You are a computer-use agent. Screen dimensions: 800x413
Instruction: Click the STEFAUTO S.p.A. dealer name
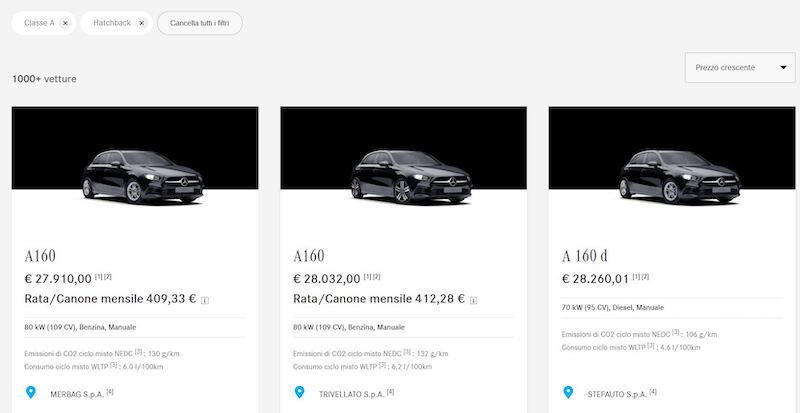(617, 394)
